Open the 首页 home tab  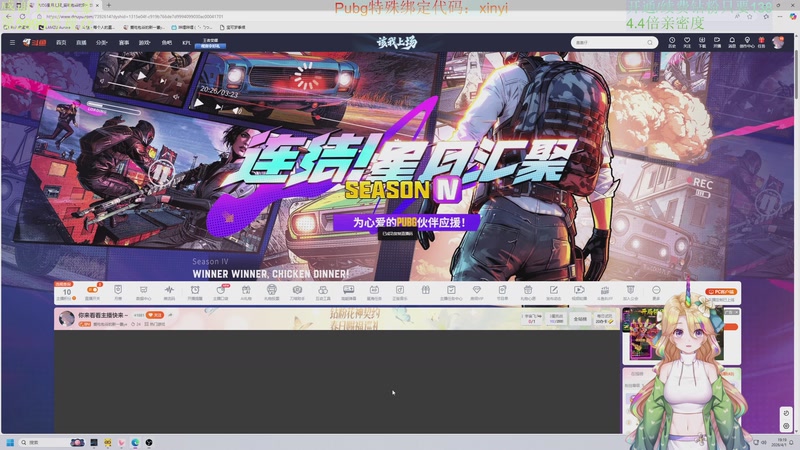[x=61, y=43]
